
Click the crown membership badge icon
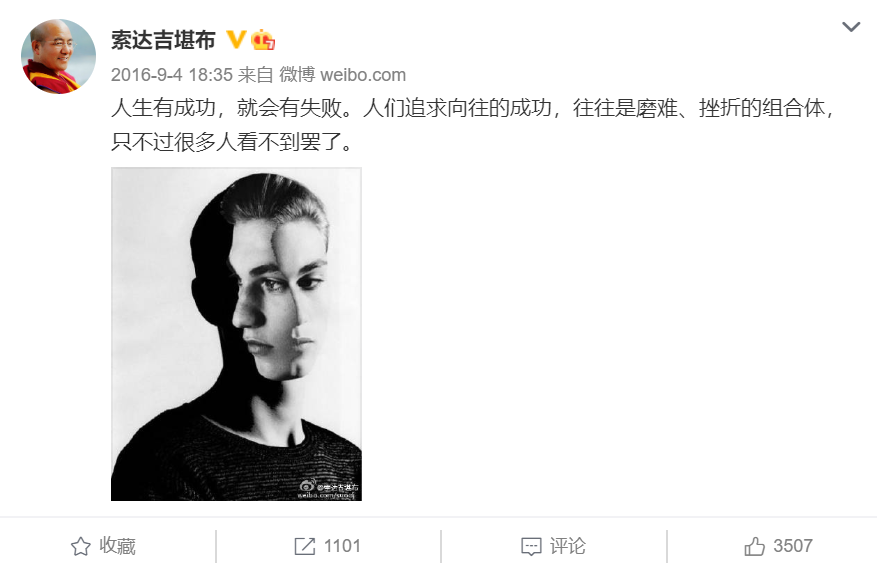262,40
